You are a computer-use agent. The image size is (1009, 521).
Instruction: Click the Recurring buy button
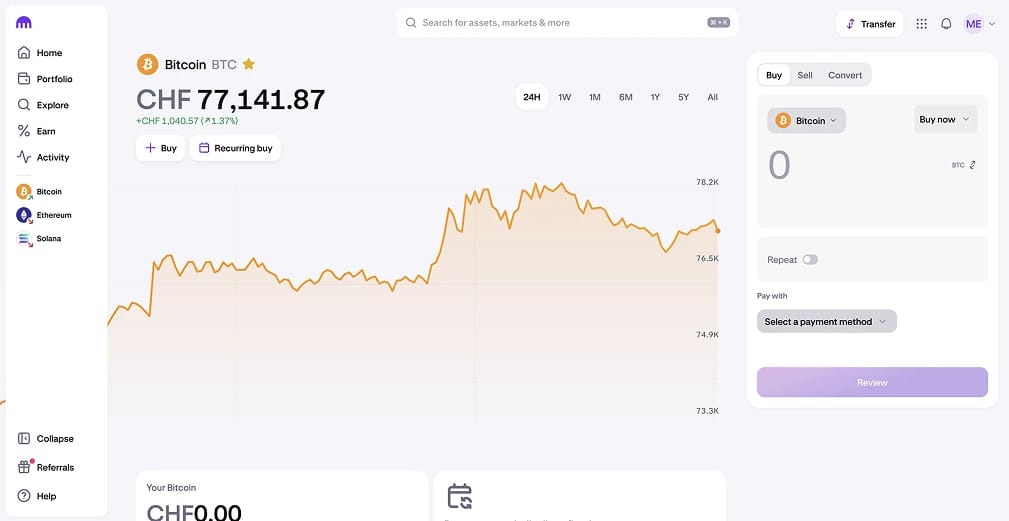[235, 148]
